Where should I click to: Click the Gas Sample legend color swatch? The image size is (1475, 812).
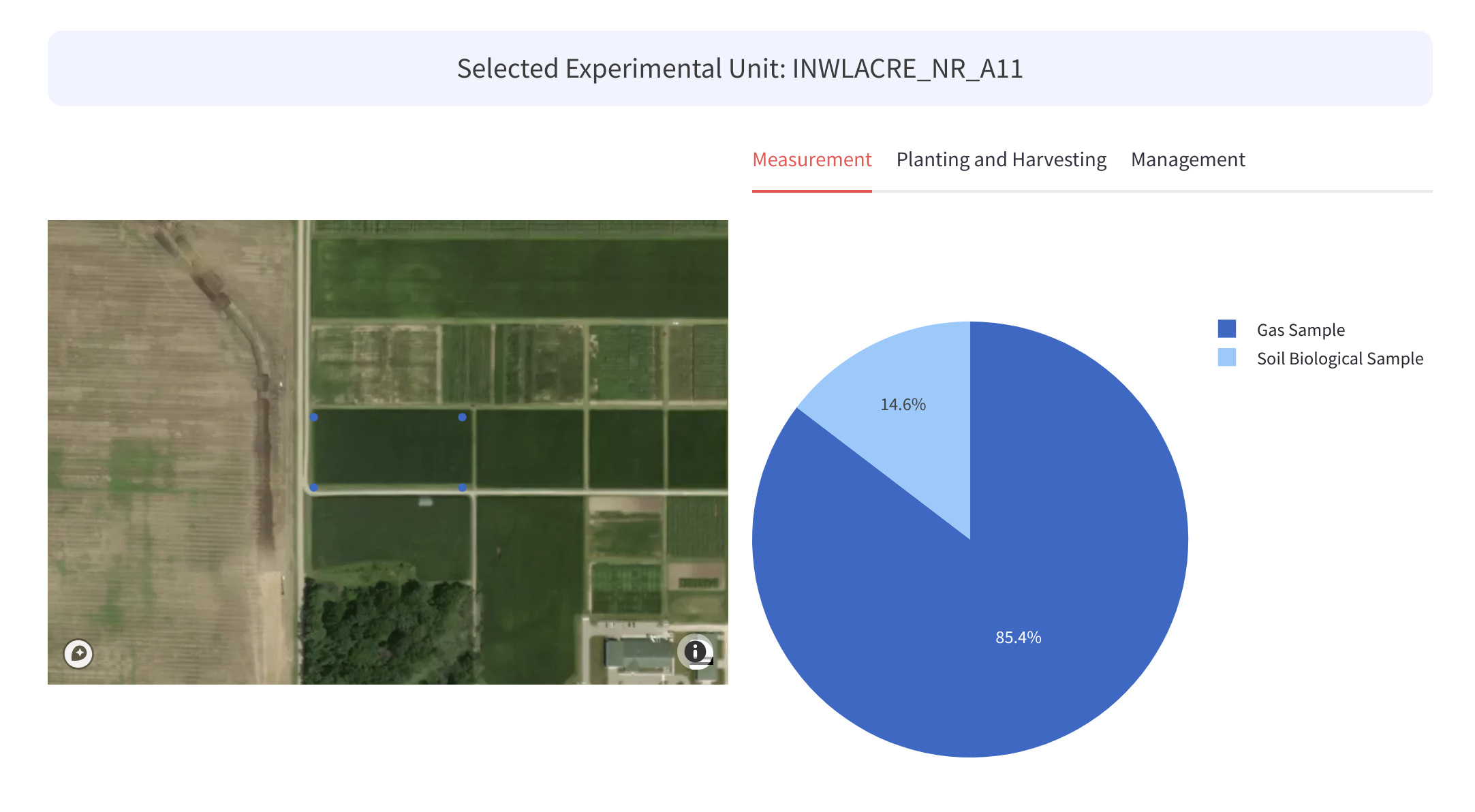(1226, 329)
